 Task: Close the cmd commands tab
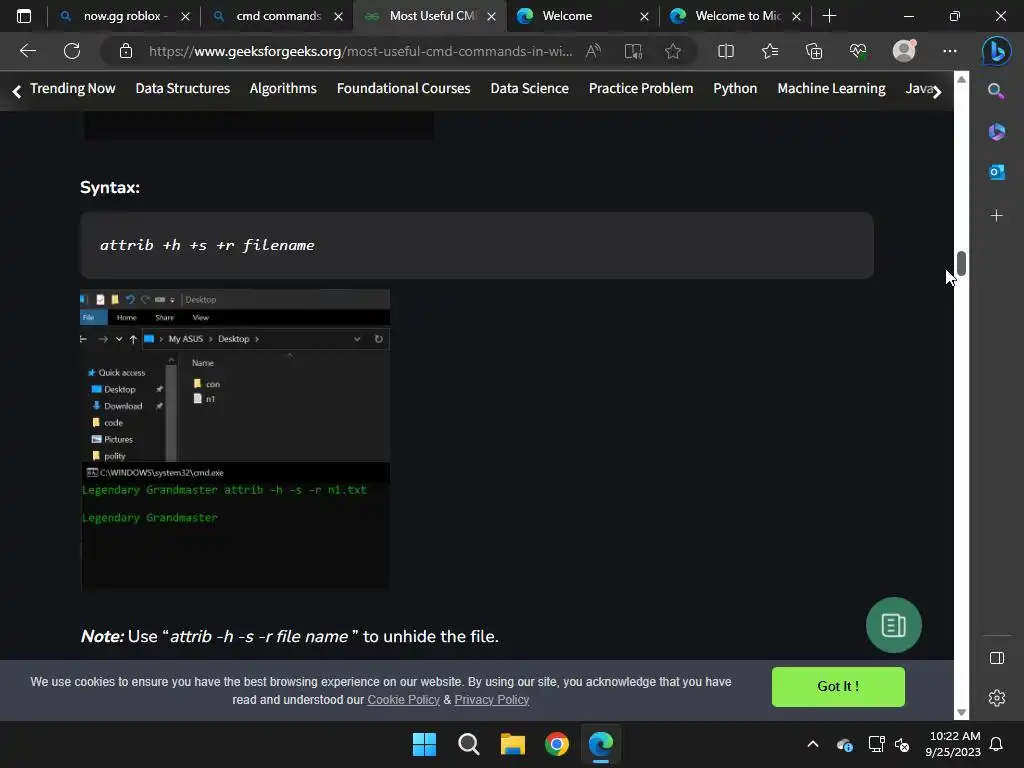pos(338,16)
